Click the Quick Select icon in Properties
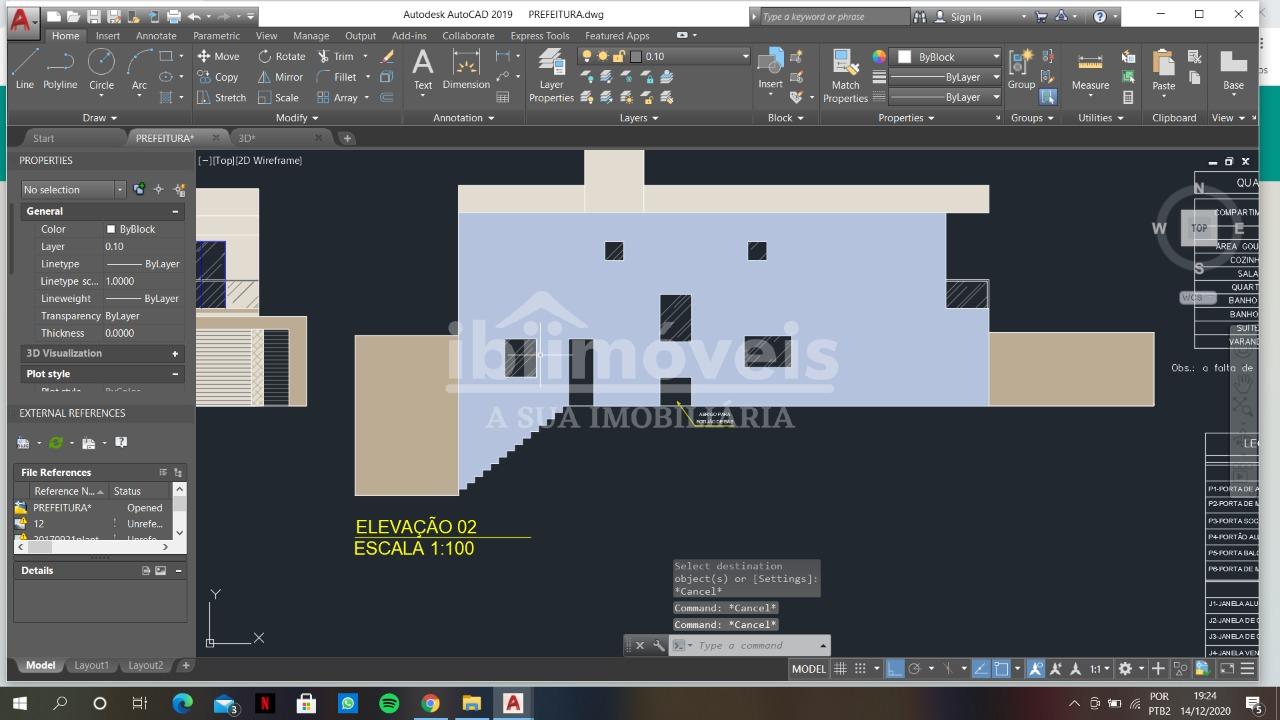Image resolution: width=1280 pixels, height=720 pixels. pos(180,189)
